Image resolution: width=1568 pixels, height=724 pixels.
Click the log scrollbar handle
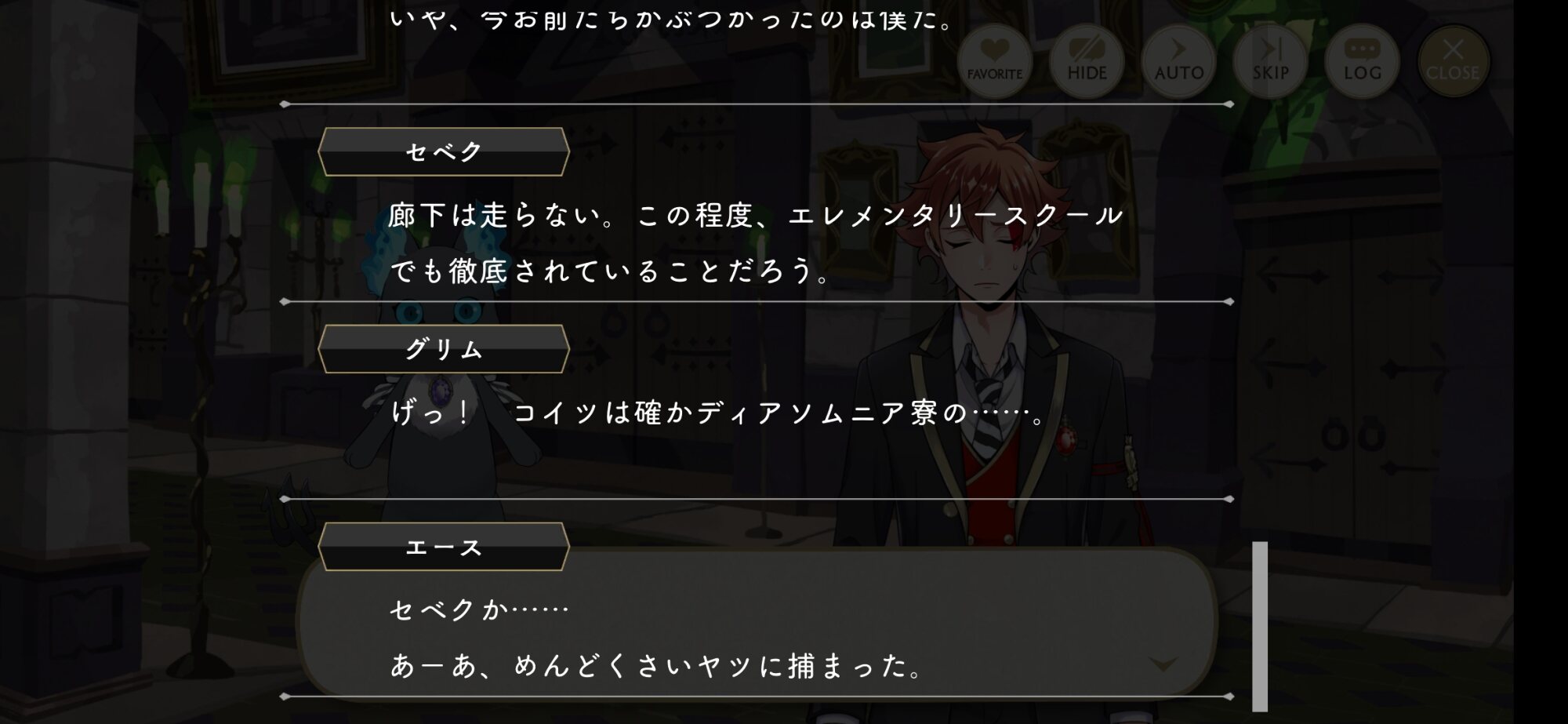1260,626
